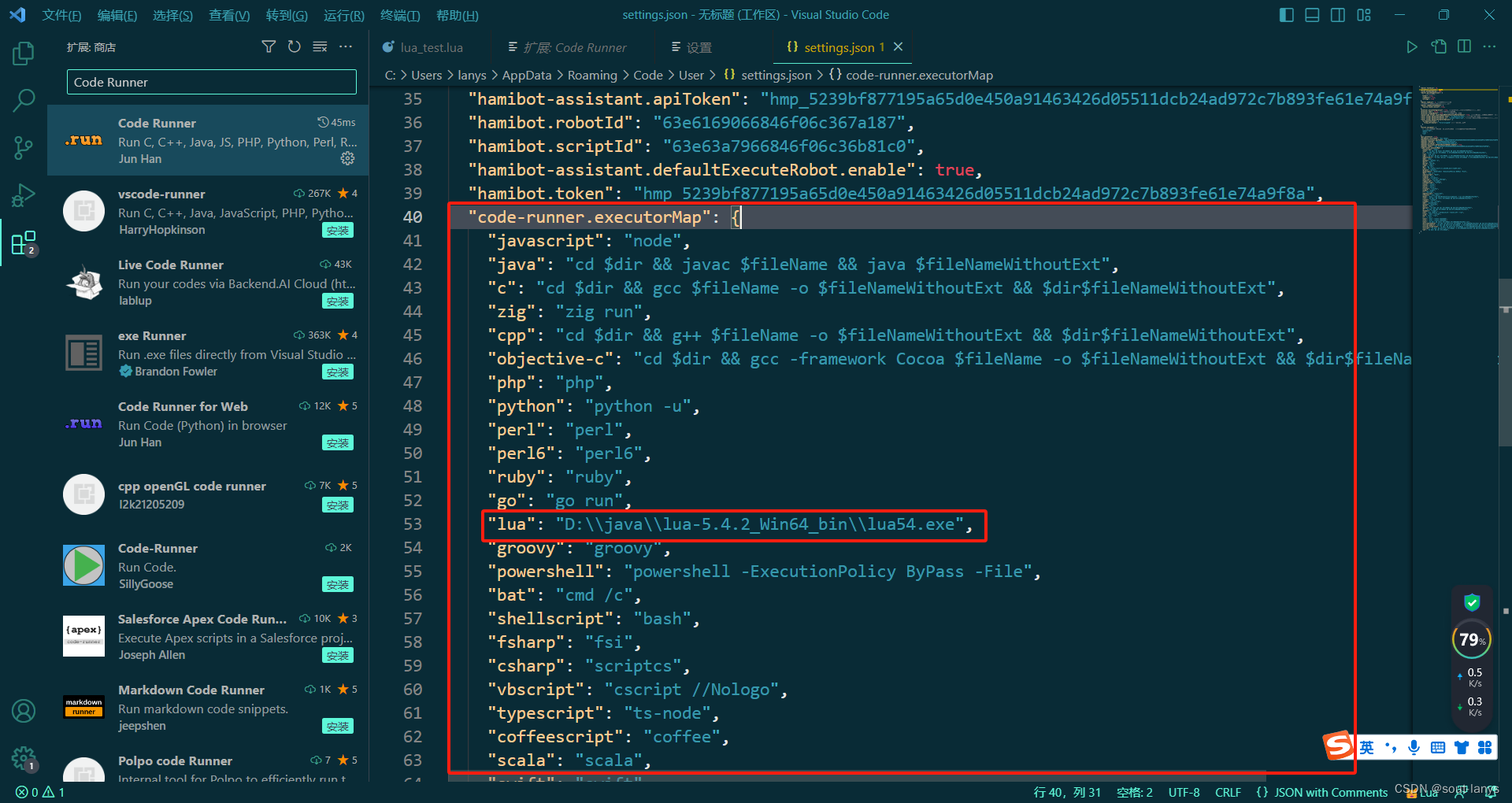Screen dimensions: 1512x803
Task: Open the 文件(F) menu
Action: [61, 15]
